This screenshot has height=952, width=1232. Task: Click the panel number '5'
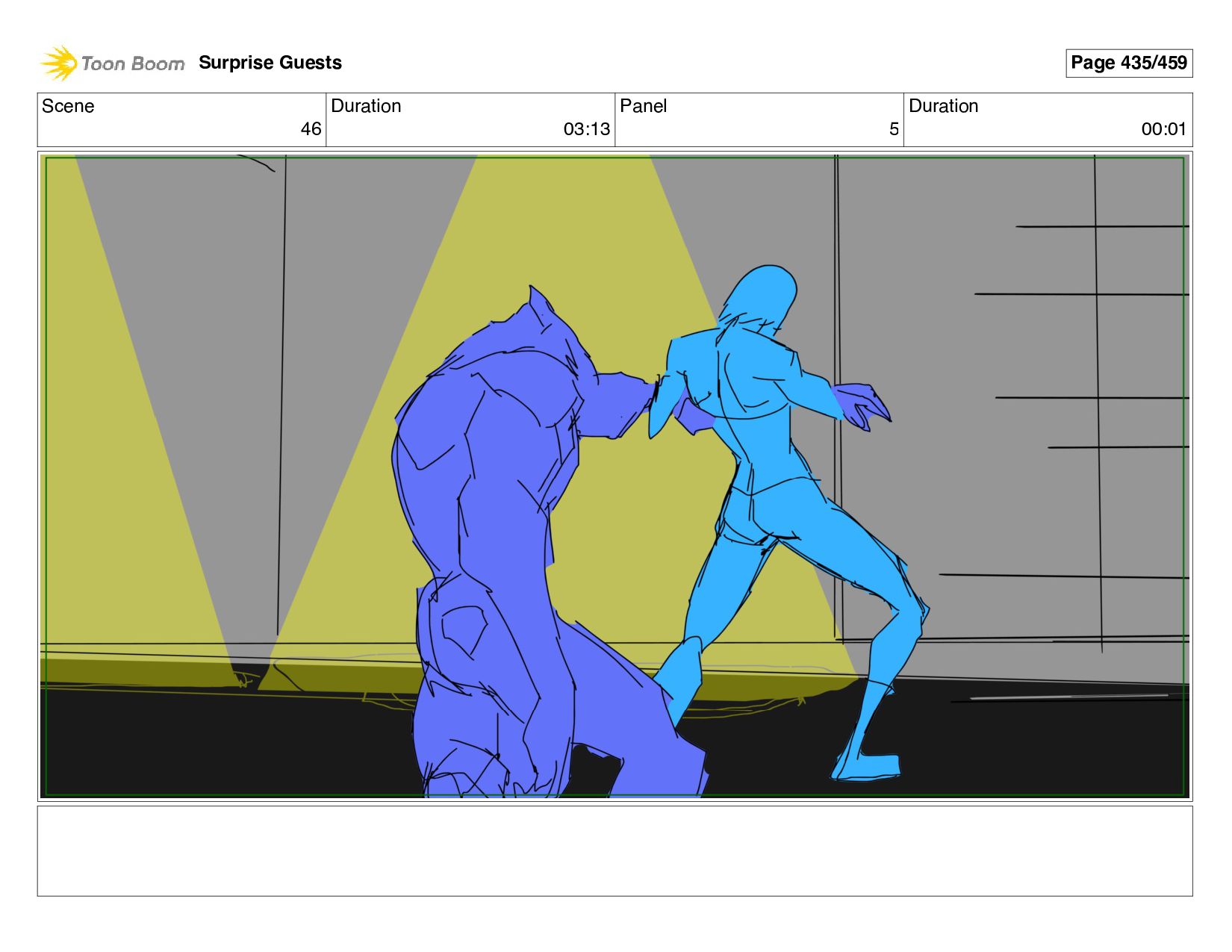point(894,129)
